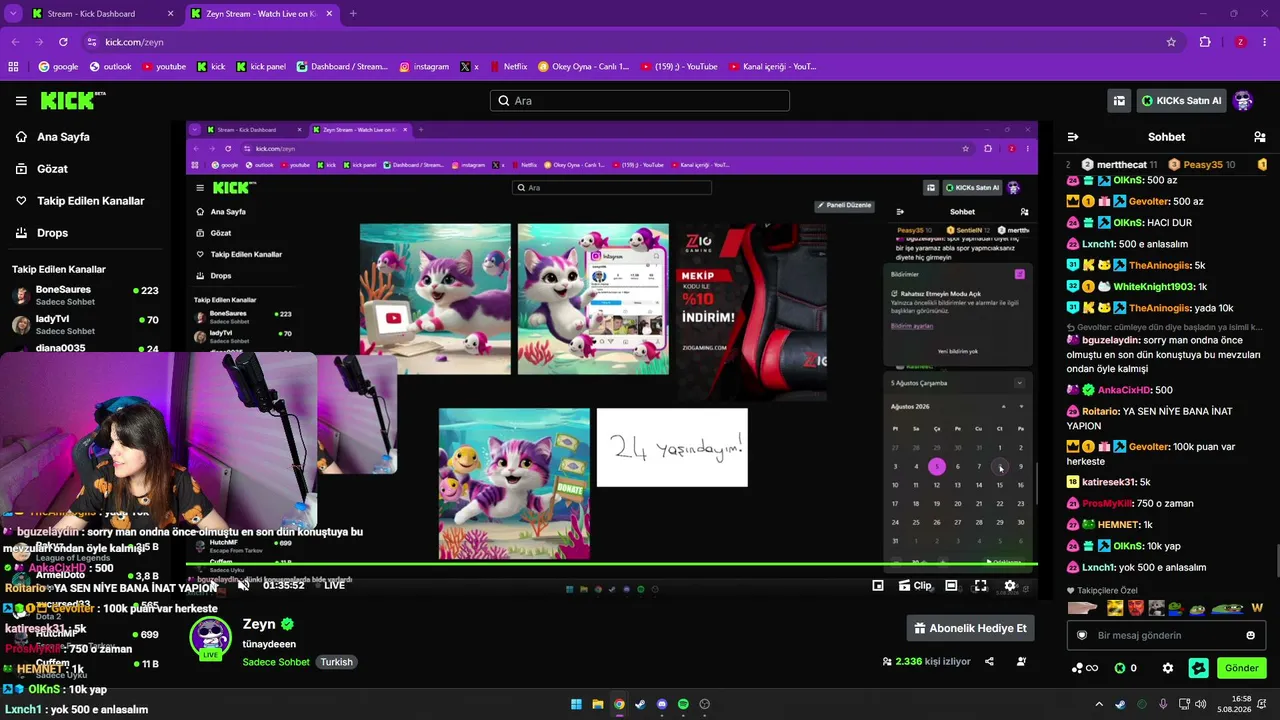The height and width of the screenshot is (720, 1280).
Task: Click the Ara search field
Action: coord(640,101)
